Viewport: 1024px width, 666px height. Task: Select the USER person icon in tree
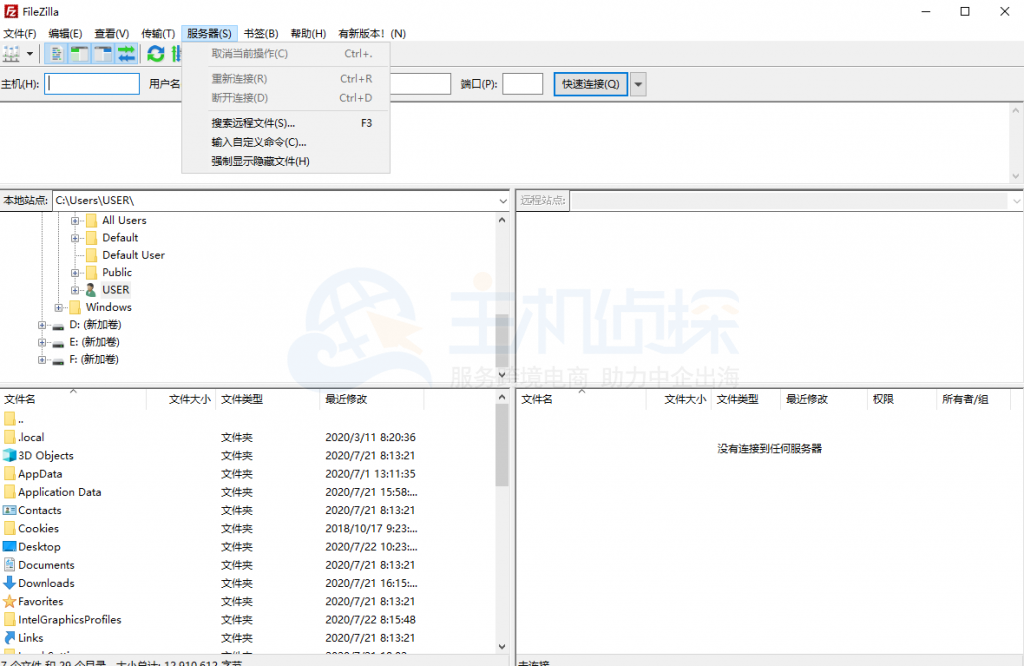point(91,290)
